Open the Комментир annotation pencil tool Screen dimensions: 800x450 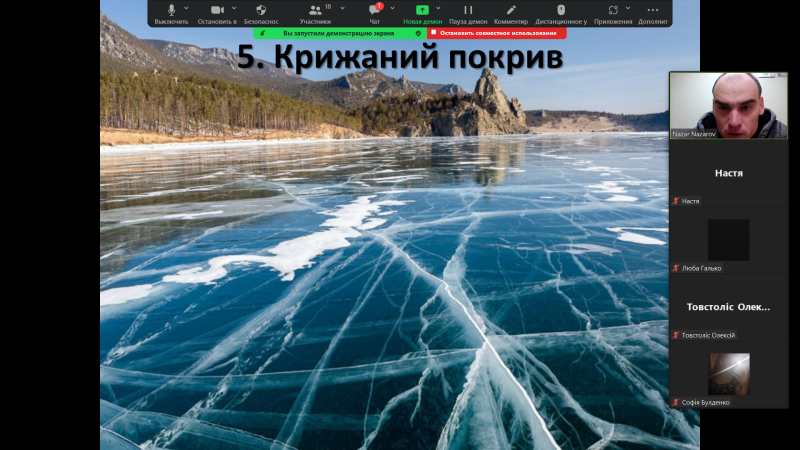point(511,10)
